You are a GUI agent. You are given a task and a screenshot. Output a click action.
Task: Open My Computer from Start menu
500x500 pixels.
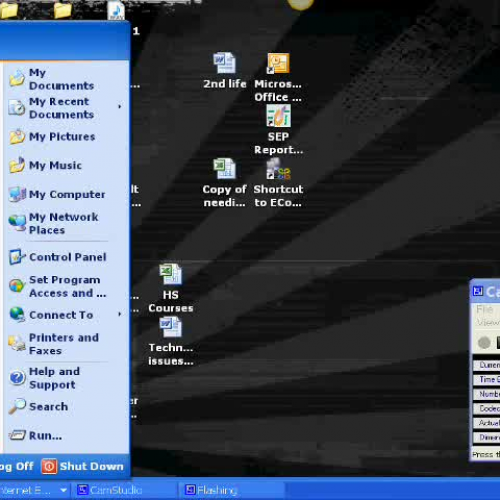coord(63,194)
